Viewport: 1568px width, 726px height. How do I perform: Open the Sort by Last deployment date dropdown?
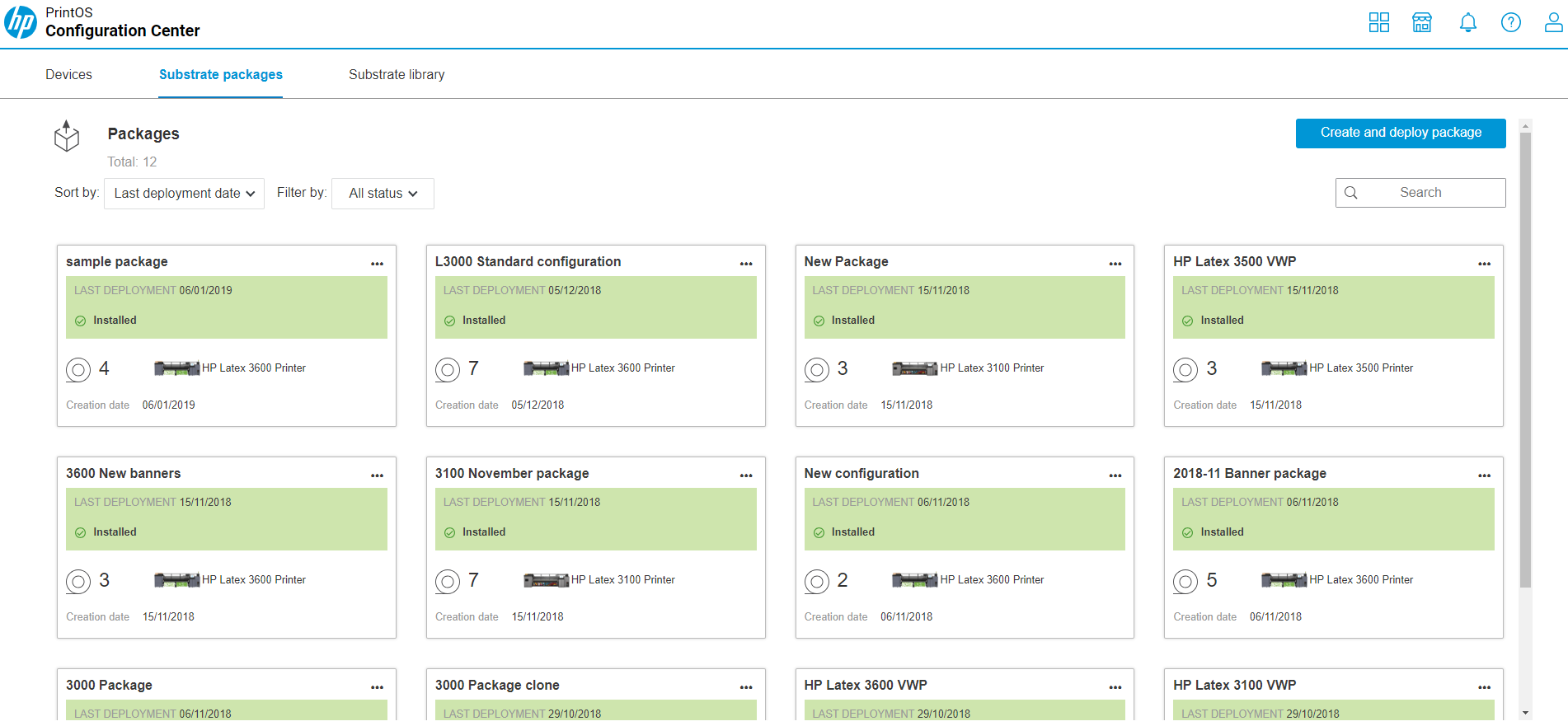184,194
